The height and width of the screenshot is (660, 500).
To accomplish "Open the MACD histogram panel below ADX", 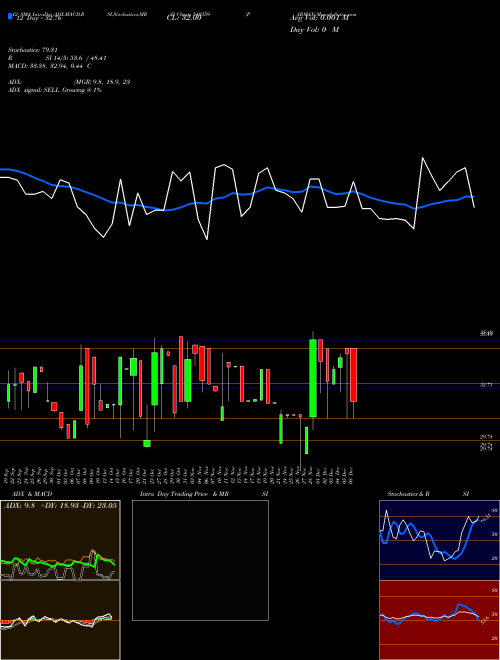I will coord(60,620).
